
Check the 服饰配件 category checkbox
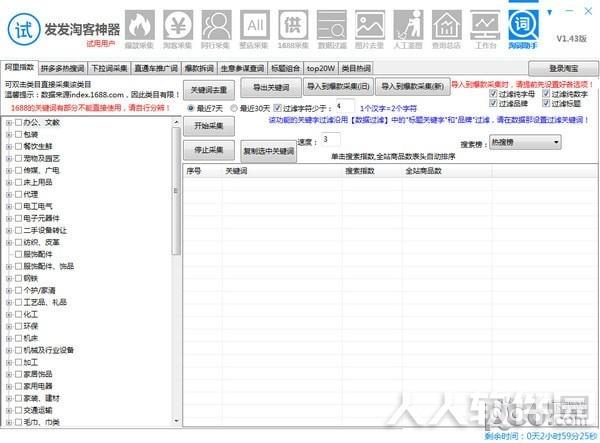point(18,254)
